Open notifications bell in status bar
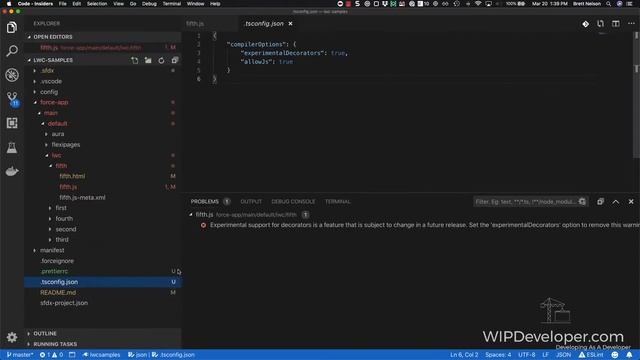The image size is (640, 360). 629,355
